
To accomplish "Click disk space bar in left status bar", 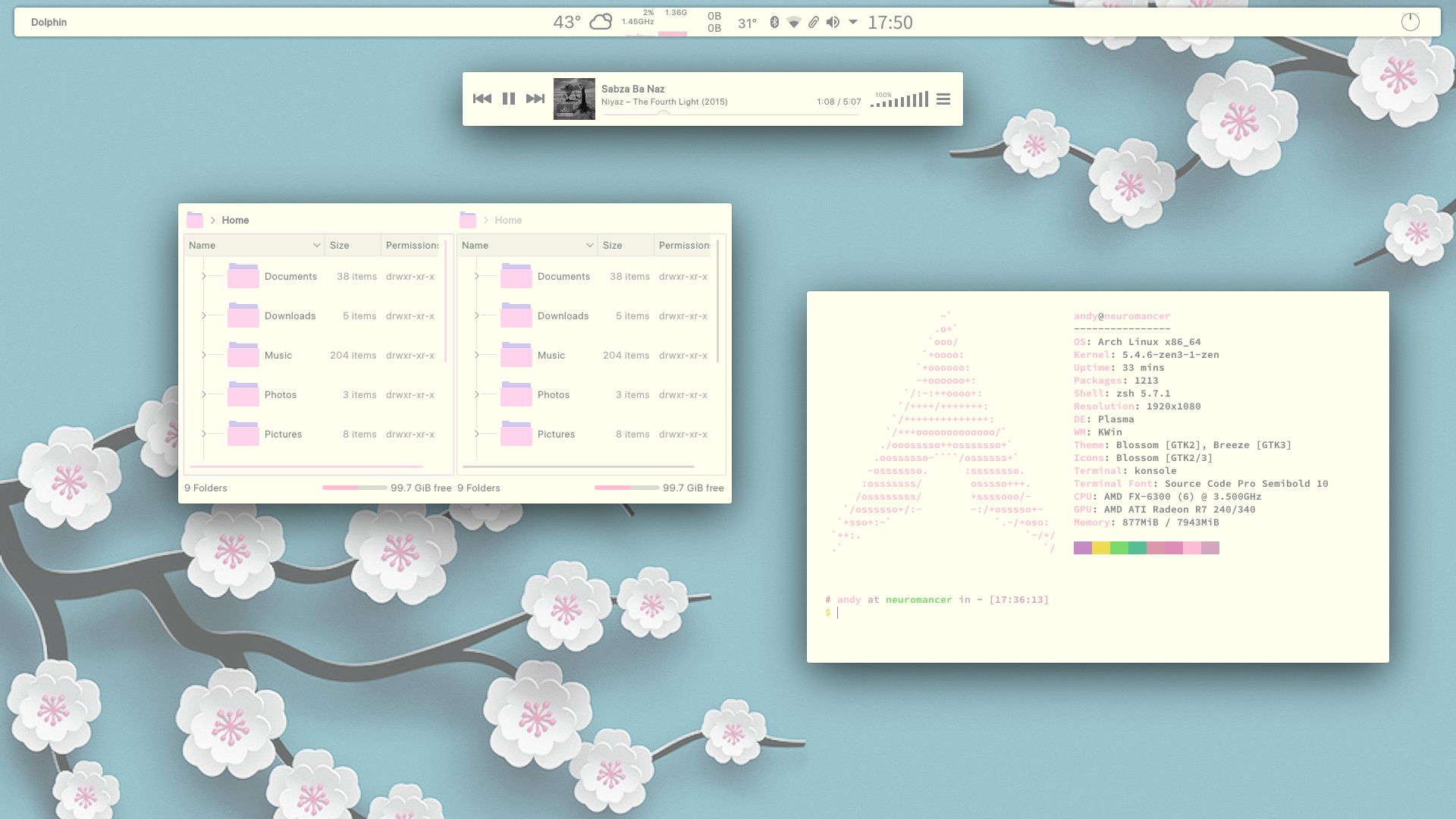I will point(354,488).
